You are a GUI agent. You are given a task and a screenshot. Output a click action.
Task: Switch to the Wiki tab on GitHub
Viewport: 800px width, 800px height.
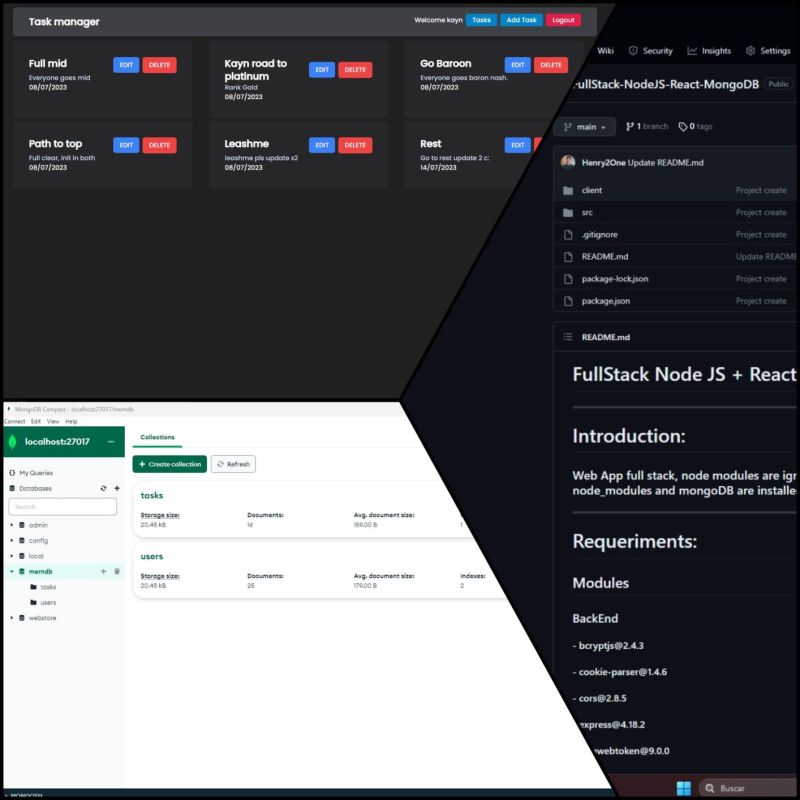[605, 51]
